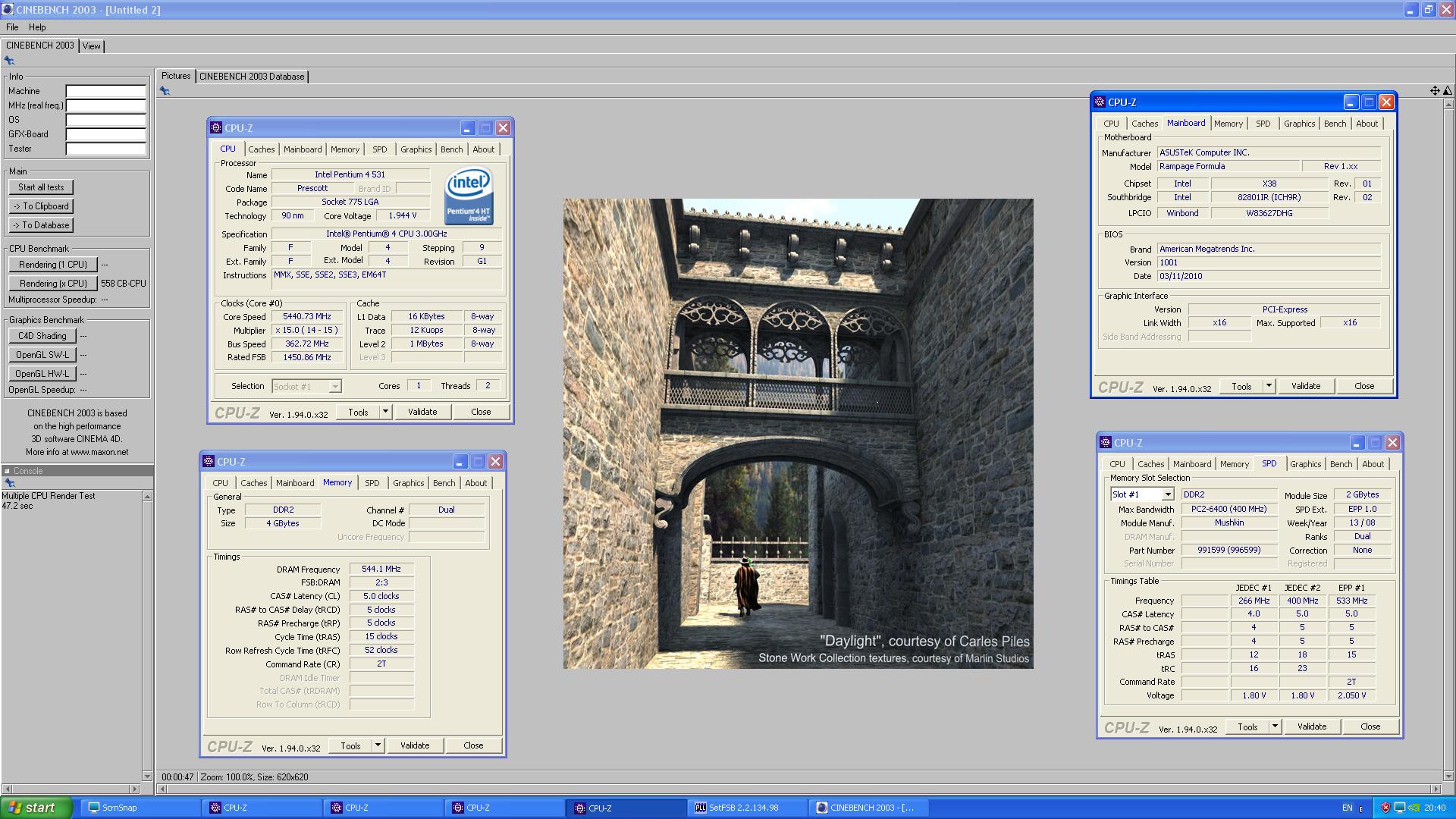The image size is (1456, 819).
Task: Click the move-view cross arrows icon
Action: click(1435, 91)
